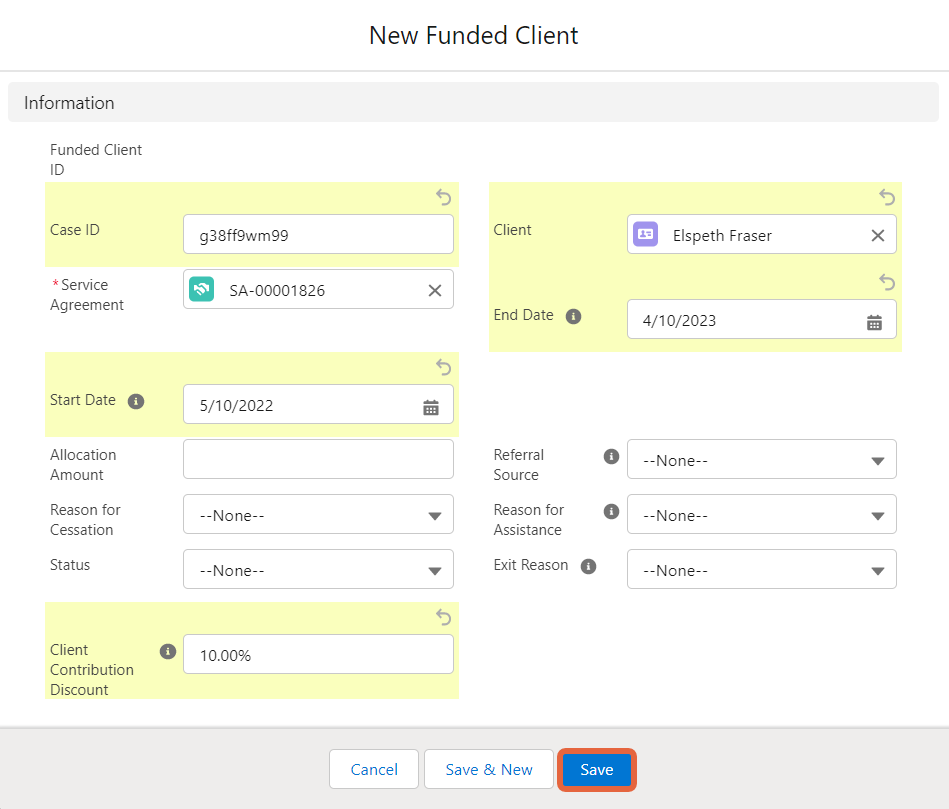Undo the Client Contribution Discount change

click(444, 617)
